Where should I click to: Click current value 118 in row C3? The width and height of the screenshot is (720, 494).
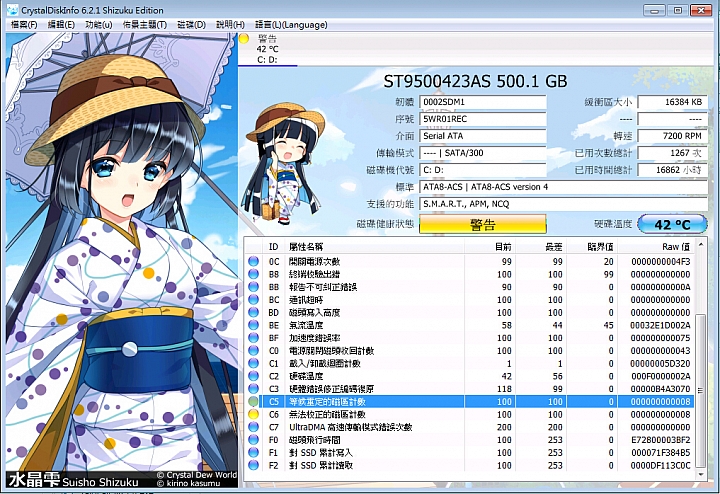[504, 388]
